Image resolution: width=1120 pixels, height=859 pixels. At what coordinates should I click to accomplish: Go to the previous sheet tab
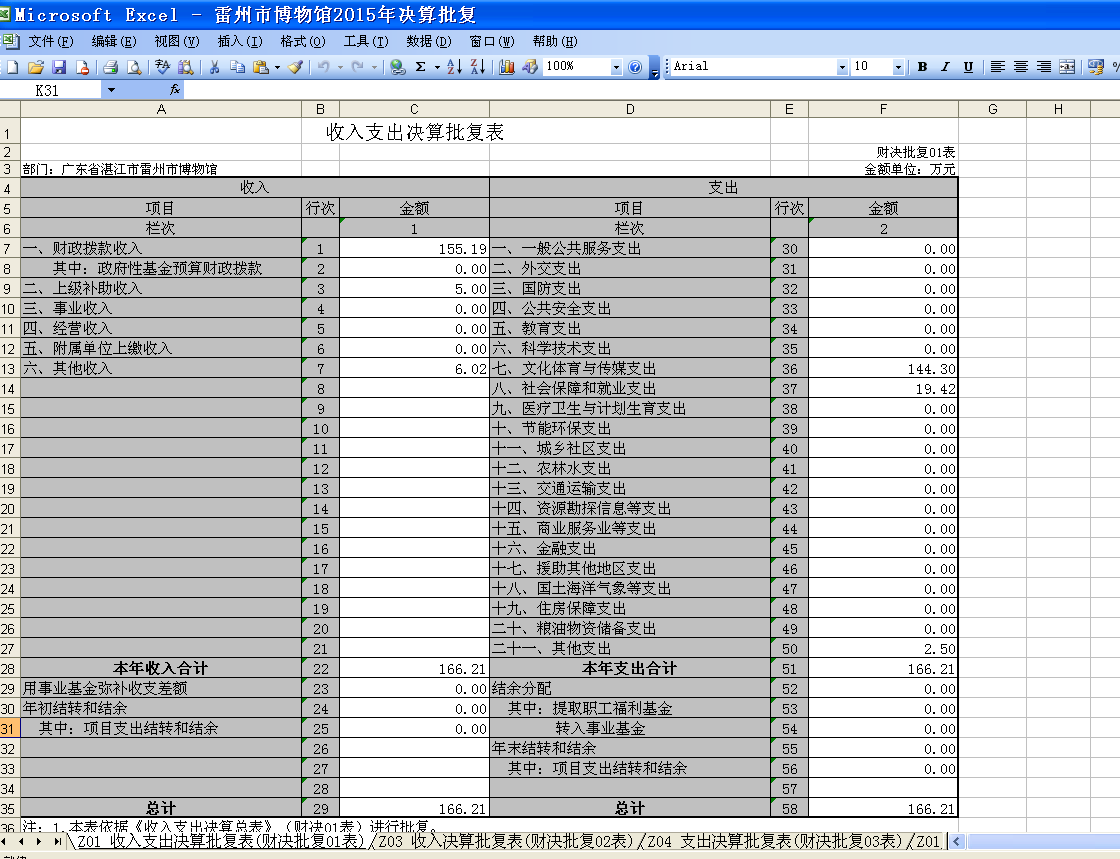tap(21, 841)
